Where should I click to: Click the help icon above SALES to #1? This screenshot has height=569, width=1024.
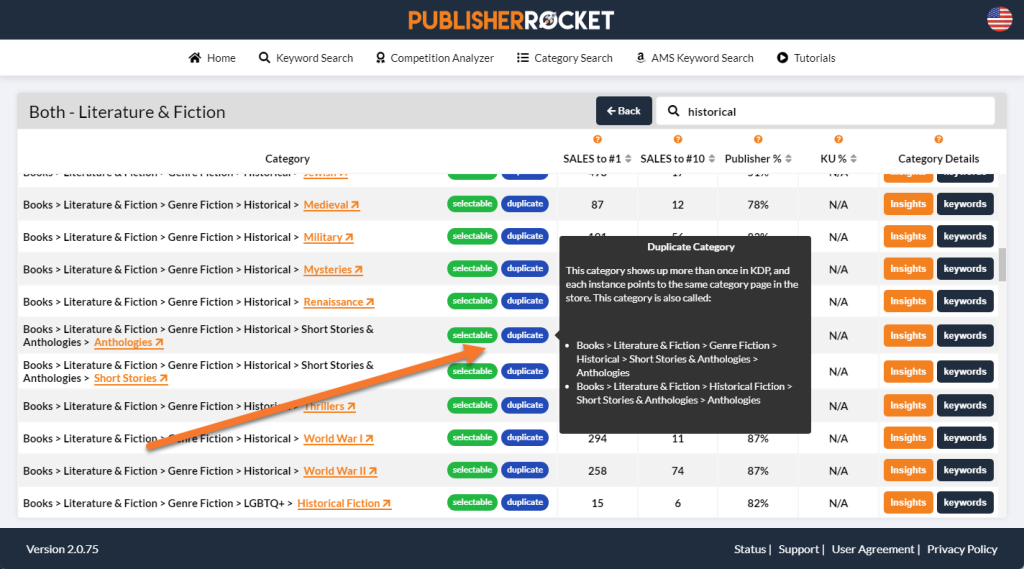pyautogui.click(x=597, y=140)
